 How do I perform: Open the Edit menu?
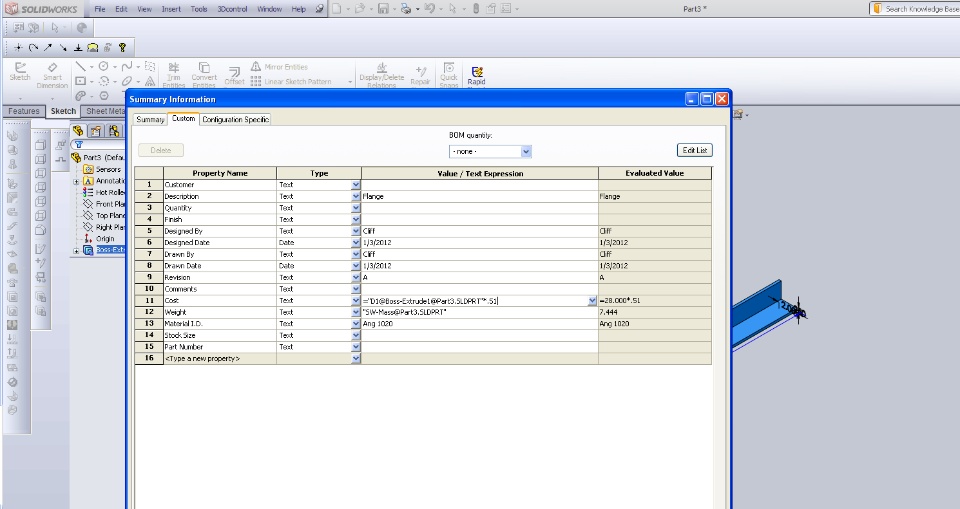(x=121, y=9)
